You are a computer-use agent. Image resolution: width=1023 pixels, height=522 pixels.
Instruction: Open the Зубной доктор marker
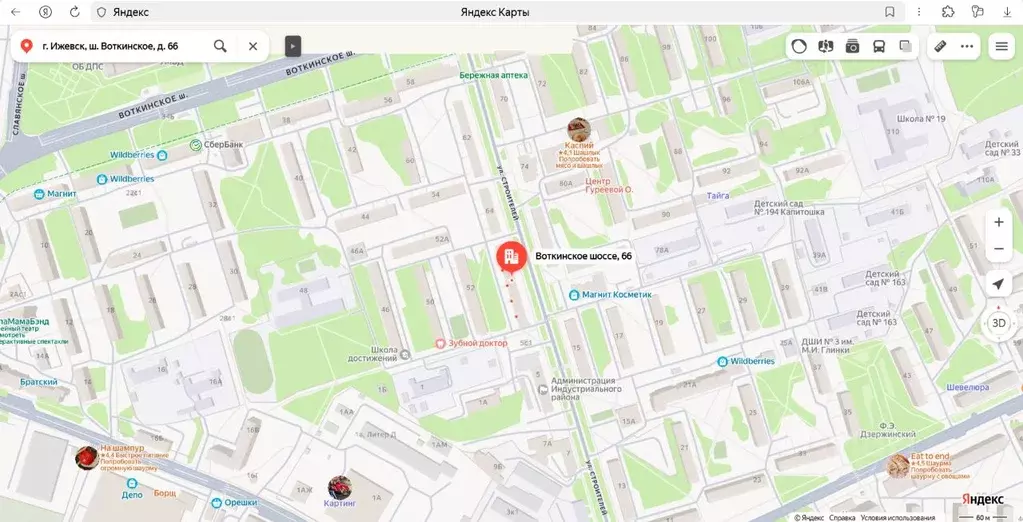click(x=440, y=343)
